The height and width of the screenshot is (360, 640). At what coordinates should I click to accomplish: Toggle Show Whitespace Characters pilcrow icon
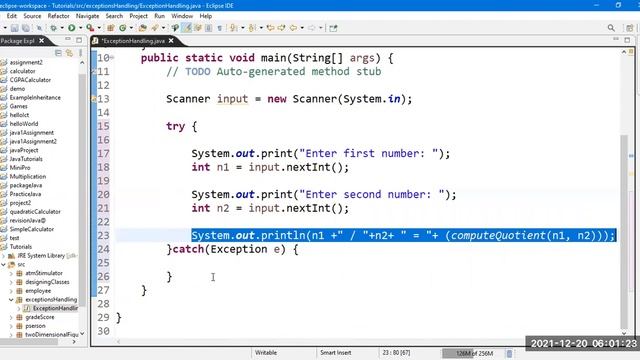[220, 28]
